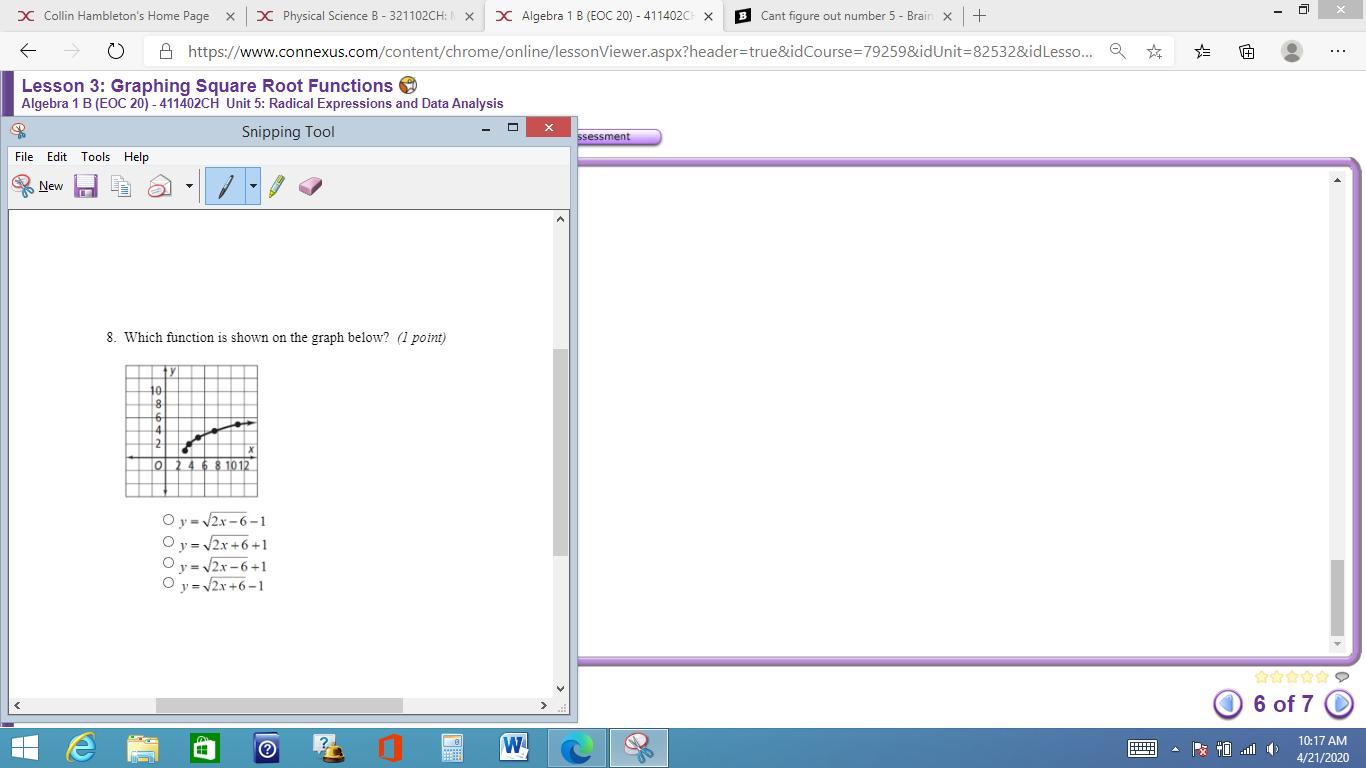Screen dimensions: 1366x768
Task: Click the lesson page scroll-up arrow
Action: (x=1337, y=180)
